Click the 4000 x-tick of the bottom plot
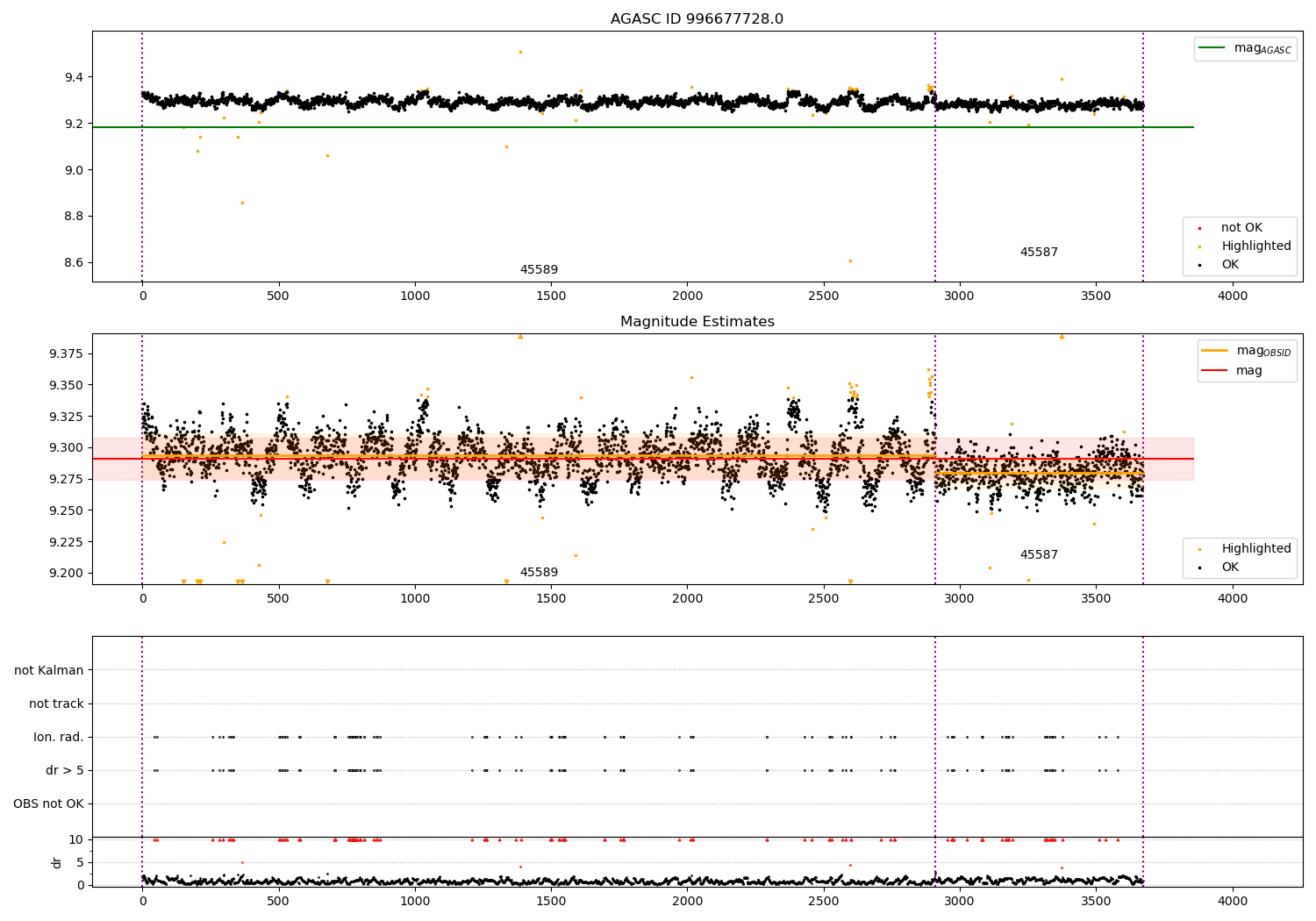This screenshot has height=921, width=1316. pyautogui.click(x=1233, y=902)
